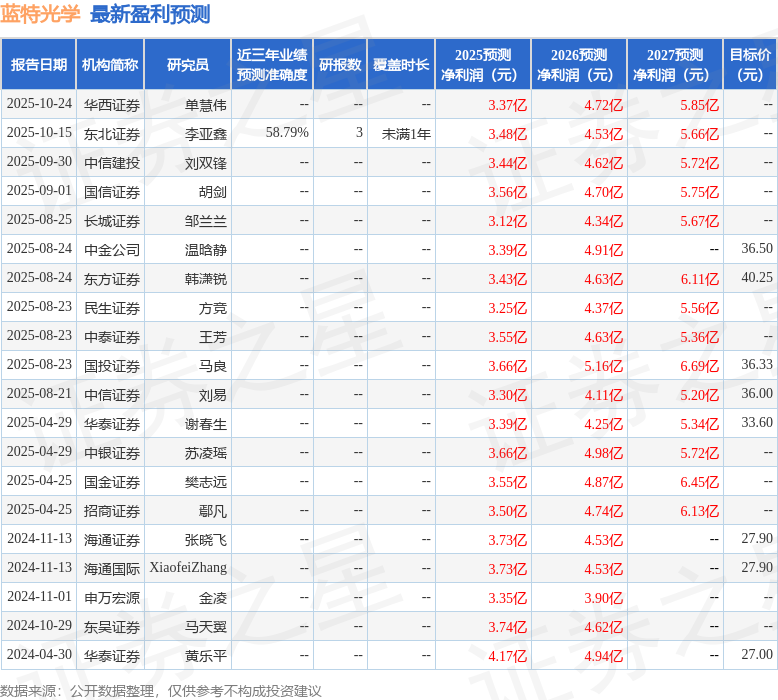
Task: Click the 研究员 column header
Action: 188,64
